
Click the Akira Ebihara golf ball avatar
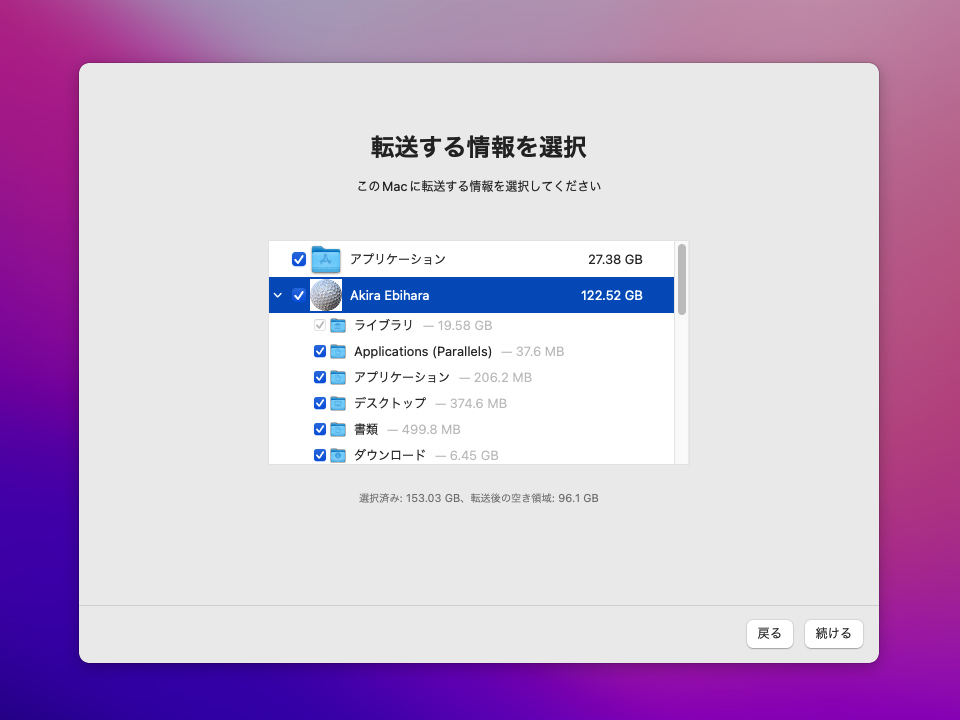pos(326,295)
